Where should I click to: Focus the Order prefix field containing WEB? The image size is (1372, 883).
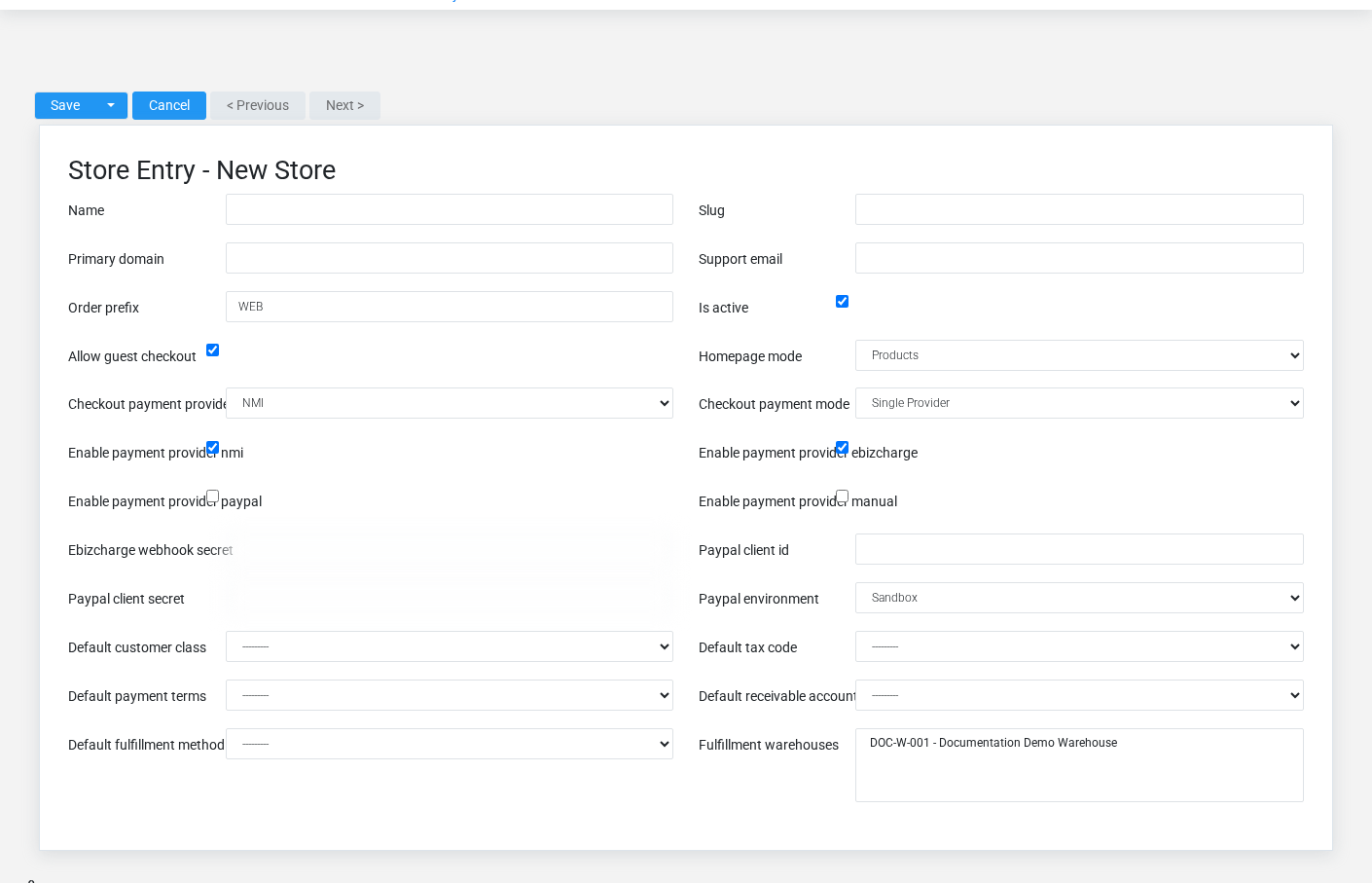pos(450,307)
